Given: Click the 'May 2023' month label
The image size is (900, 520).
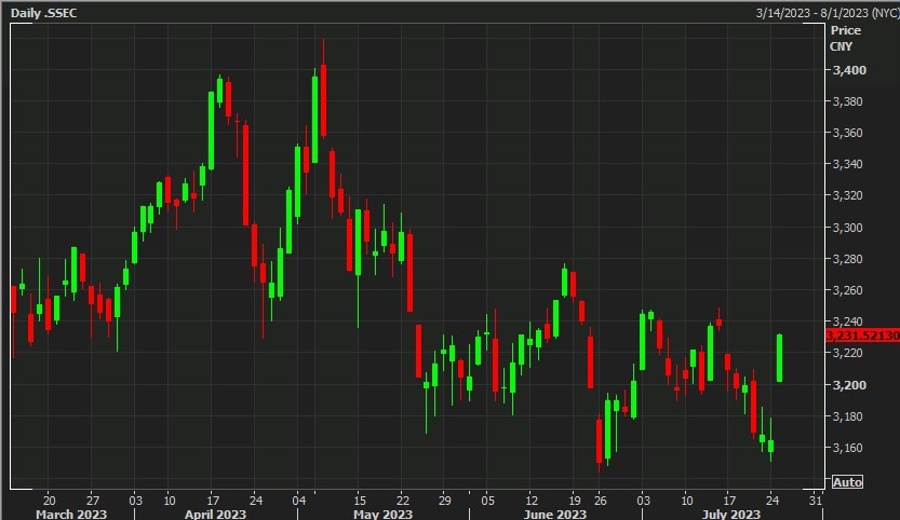Looking at the screenshot, I should (x=383, y=514).
